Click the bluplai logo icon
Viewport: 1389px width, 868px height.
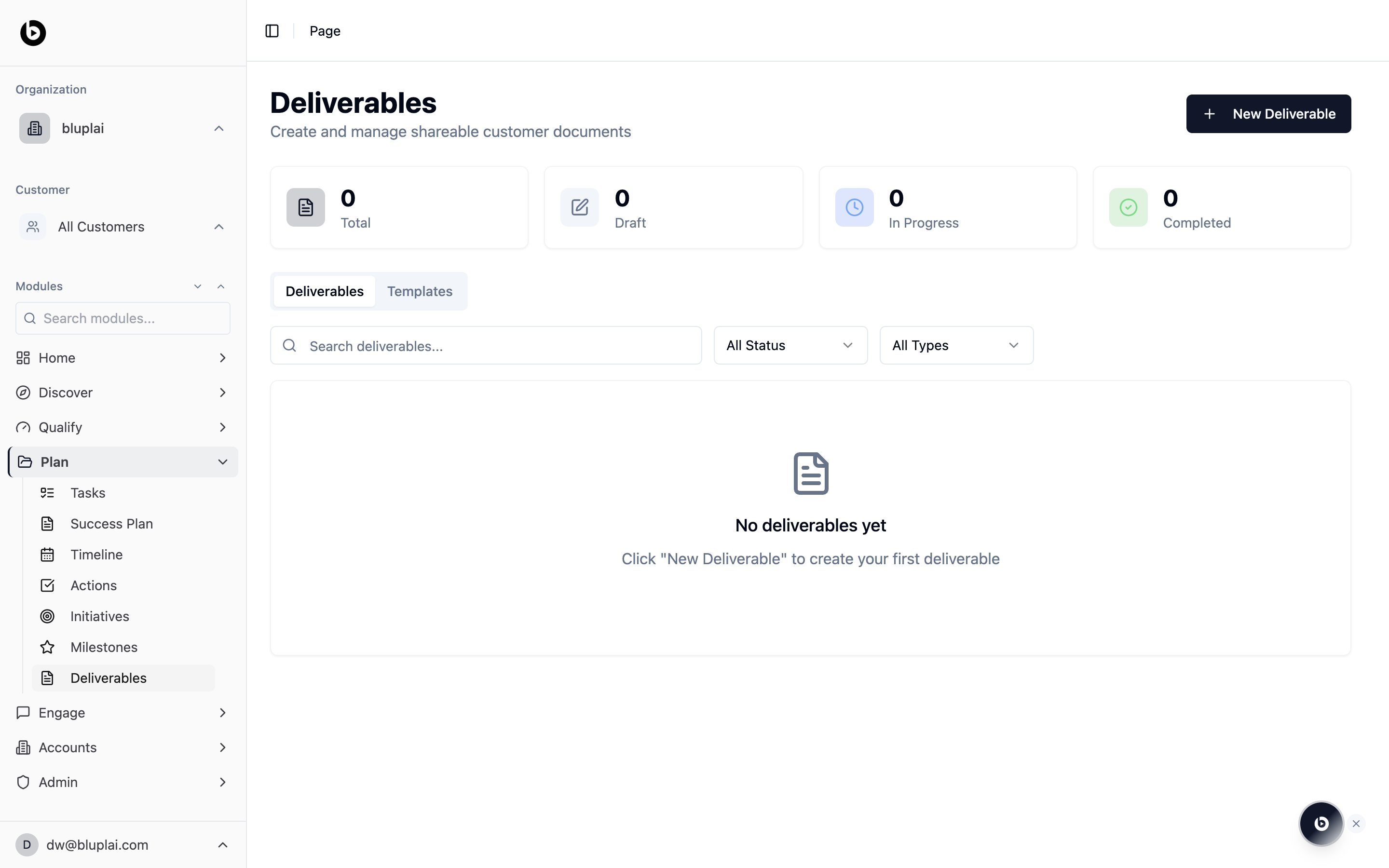[x=33, y=33]
